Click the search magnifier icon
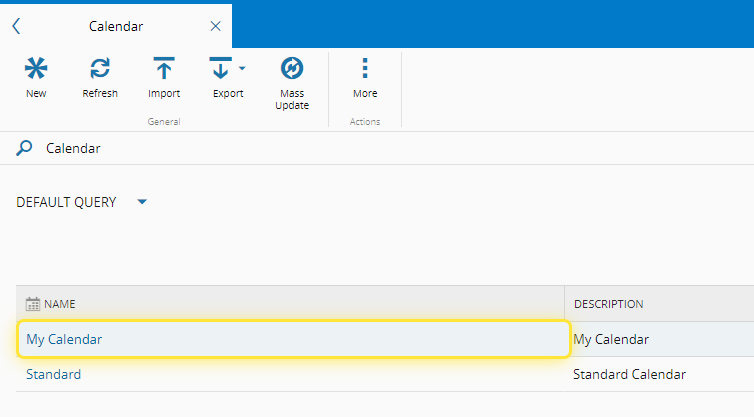The width and height of the screenshot is (754, 417). [x=25, y=148]
